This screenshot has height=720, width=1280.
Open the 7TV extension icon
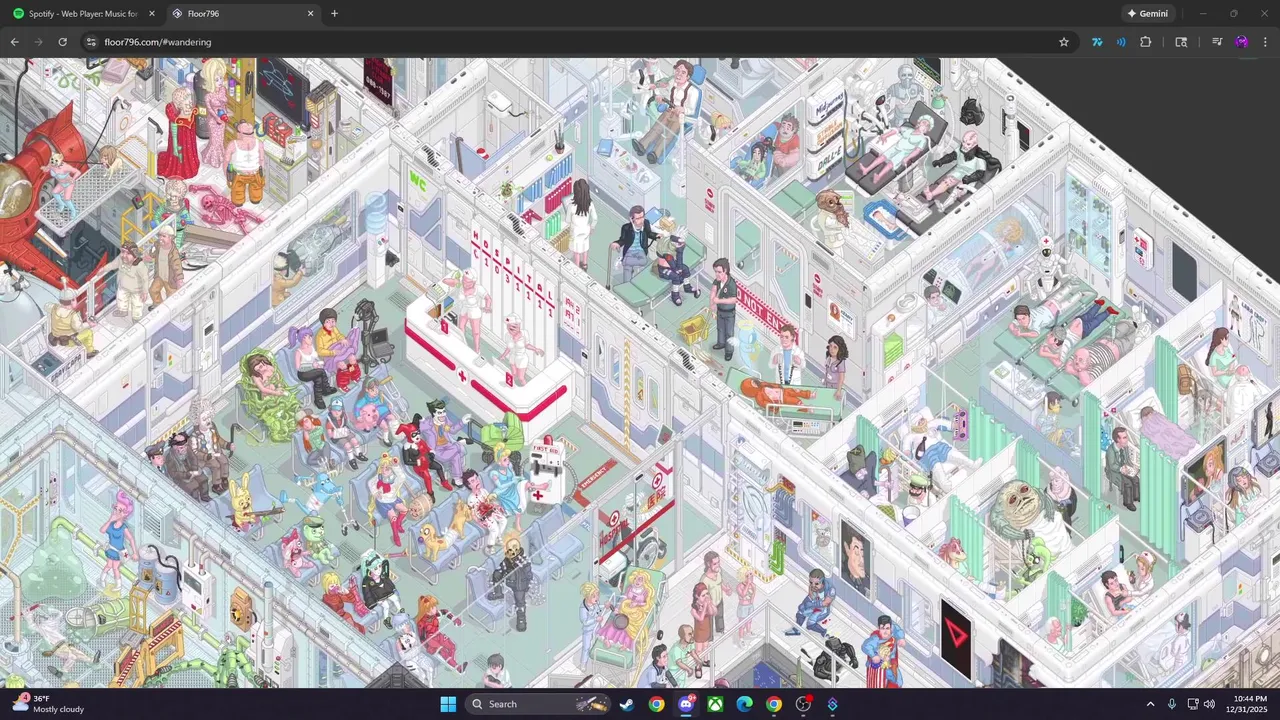pyautogui.click(x=1097, y=42)
